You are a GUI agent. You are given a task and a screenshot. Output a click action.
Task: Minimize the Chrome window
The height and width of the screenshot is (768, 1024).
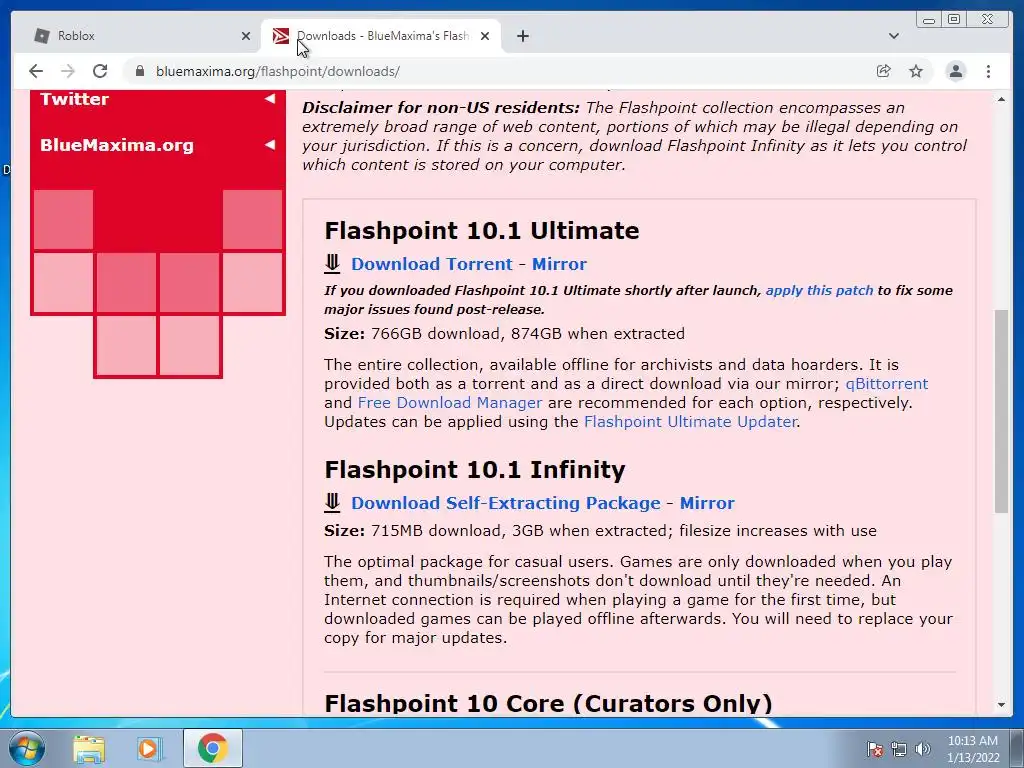(929, 20)
